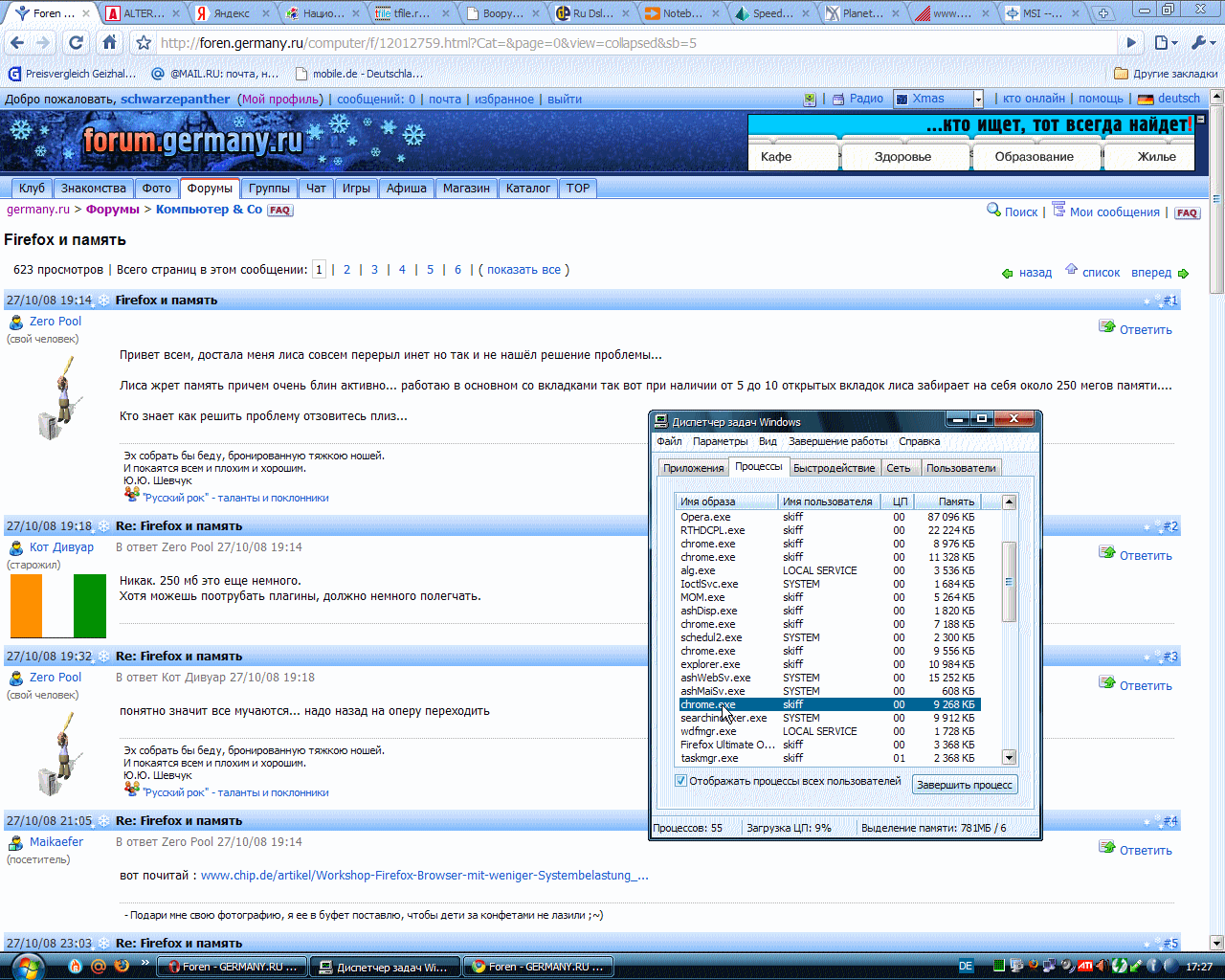
Task: Open the browser home page icon
Action: click(x=109, y=43)
